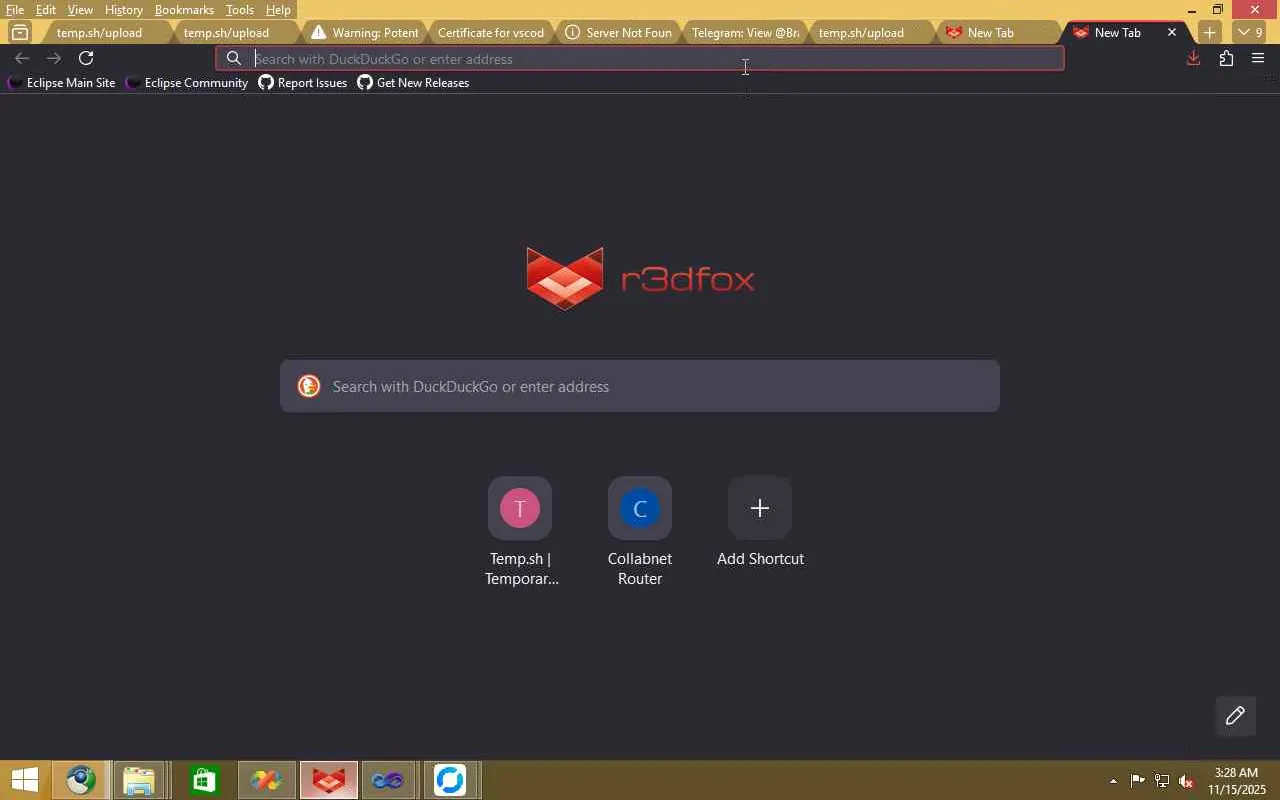Go back with the back arrow
Screen dimensions: 1280x800
pos(22,58)
